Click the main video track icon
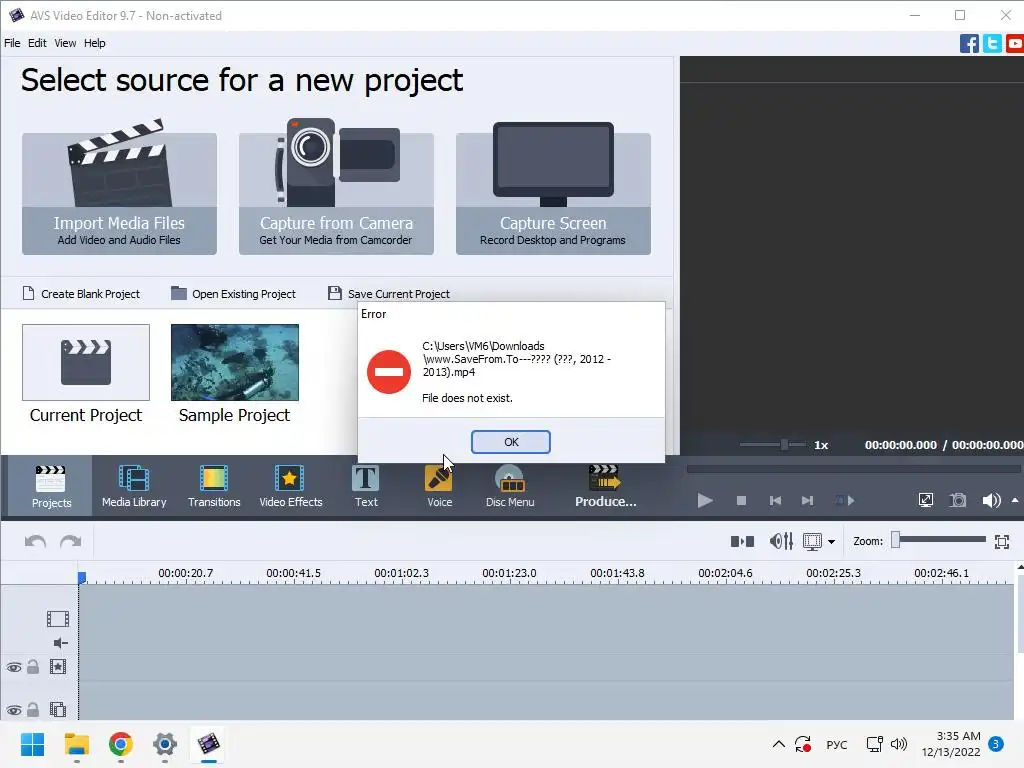The width and height of the screenshot is (1024, 768). click(57, 618)
